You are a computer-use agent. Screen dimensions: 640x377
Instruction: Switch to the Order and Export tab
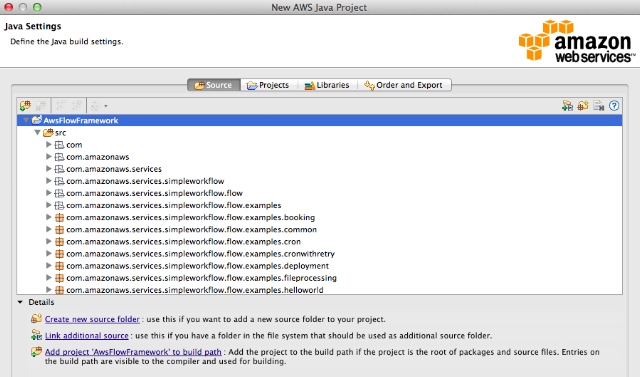click(404, 85)
